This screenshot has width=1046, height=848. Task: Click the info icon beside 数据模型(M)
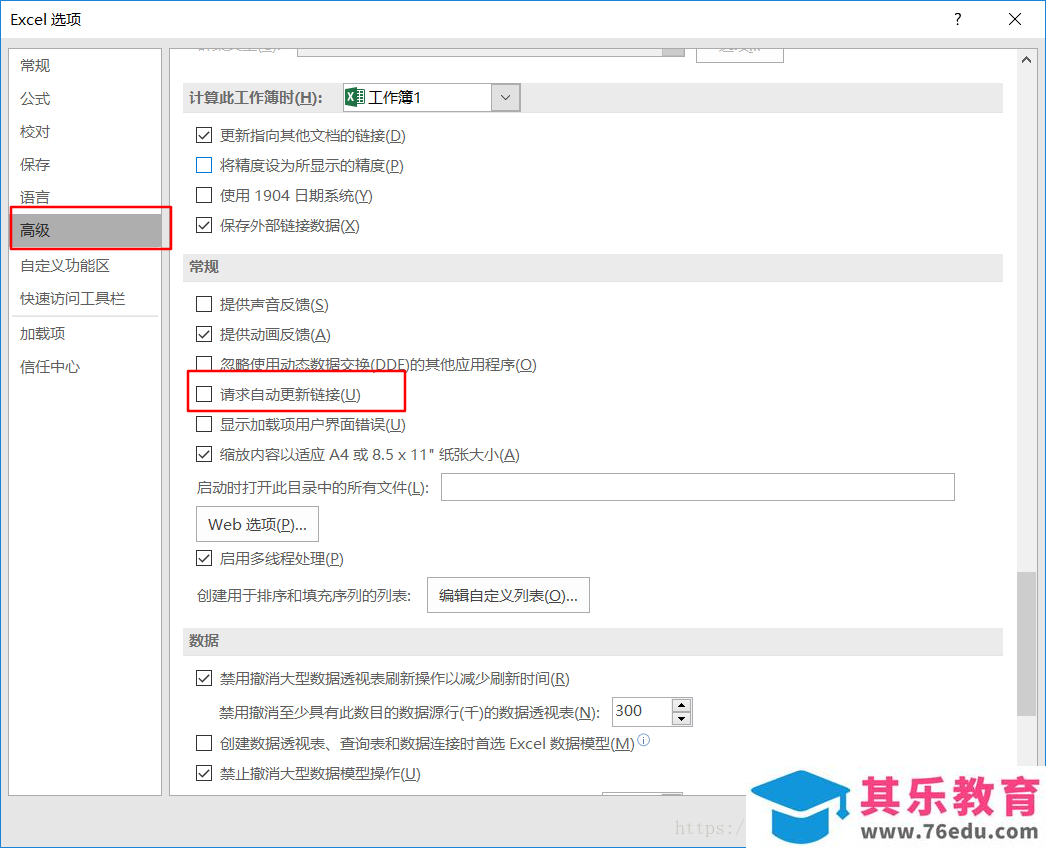(x=644, y=740)
